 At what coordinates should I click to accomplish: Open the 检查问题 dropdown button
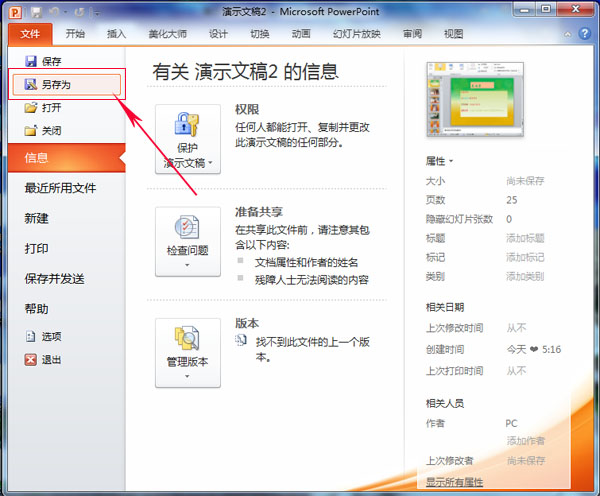click(188, 242)
